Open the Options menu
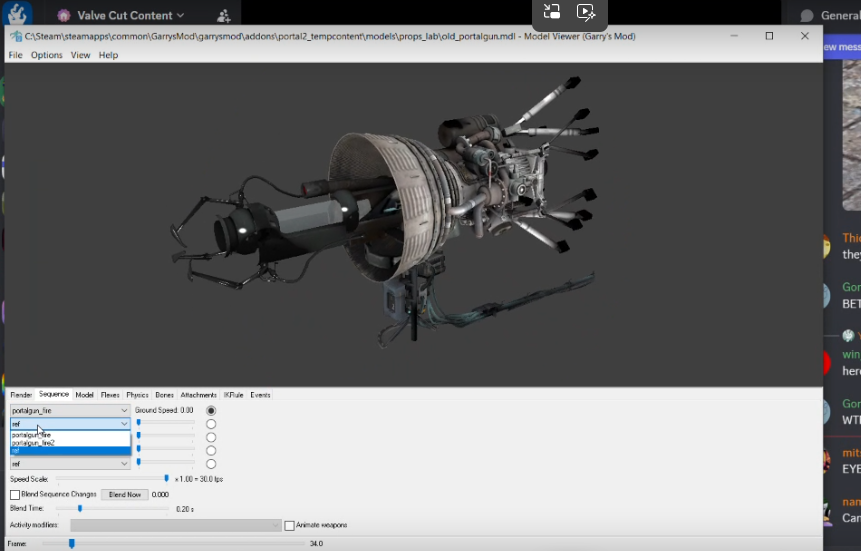Viewport: 861px width, 551px height. click(47, 55)
